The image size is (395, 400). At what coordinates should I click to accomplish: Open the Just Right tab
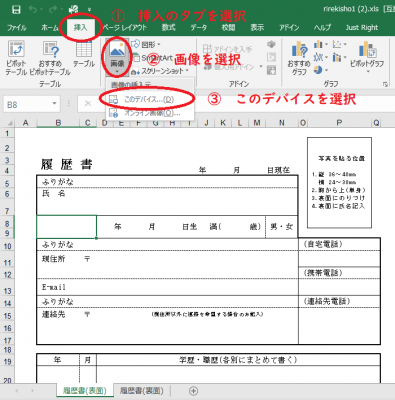[362, 28]
